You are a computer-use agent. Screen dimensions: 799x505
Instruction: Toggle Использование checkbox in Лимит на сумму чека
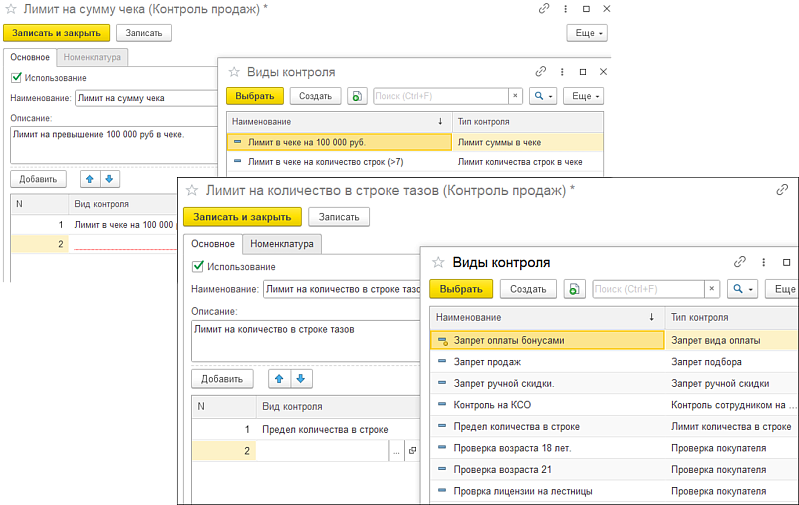point(16,77)
